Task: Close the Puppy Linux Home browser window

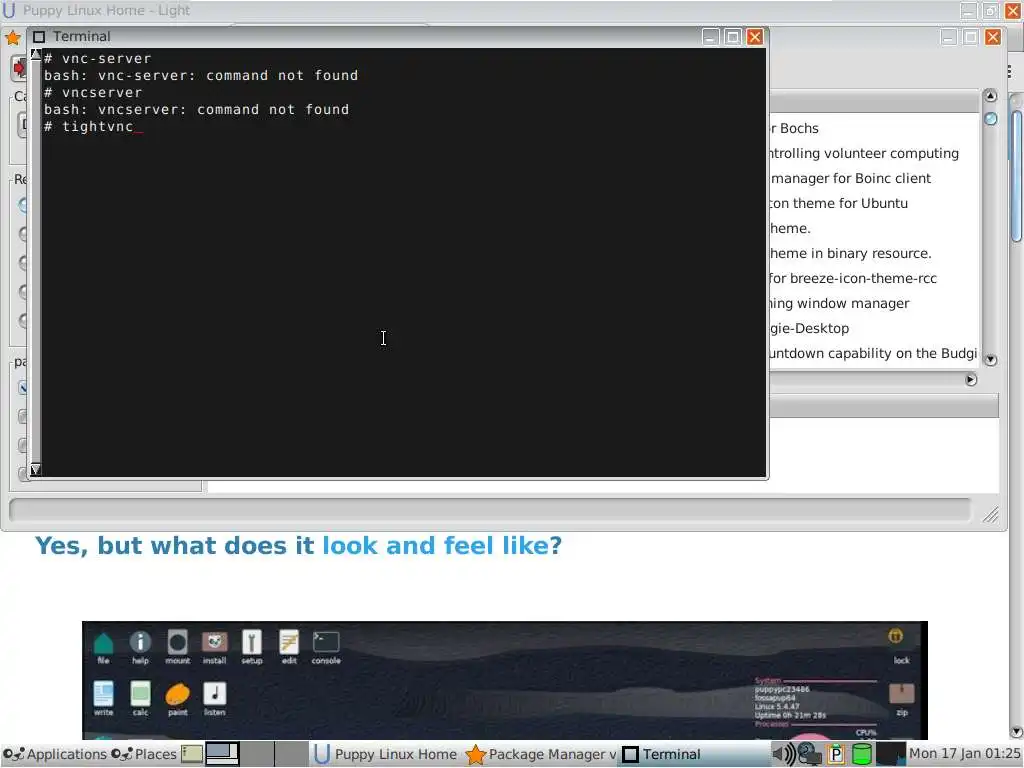Action: 1013,10
